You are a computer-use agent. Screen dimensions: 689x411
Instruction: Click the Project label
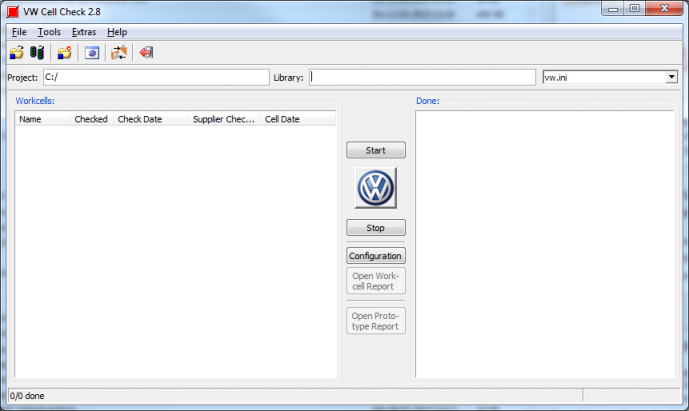click(22, 78)
